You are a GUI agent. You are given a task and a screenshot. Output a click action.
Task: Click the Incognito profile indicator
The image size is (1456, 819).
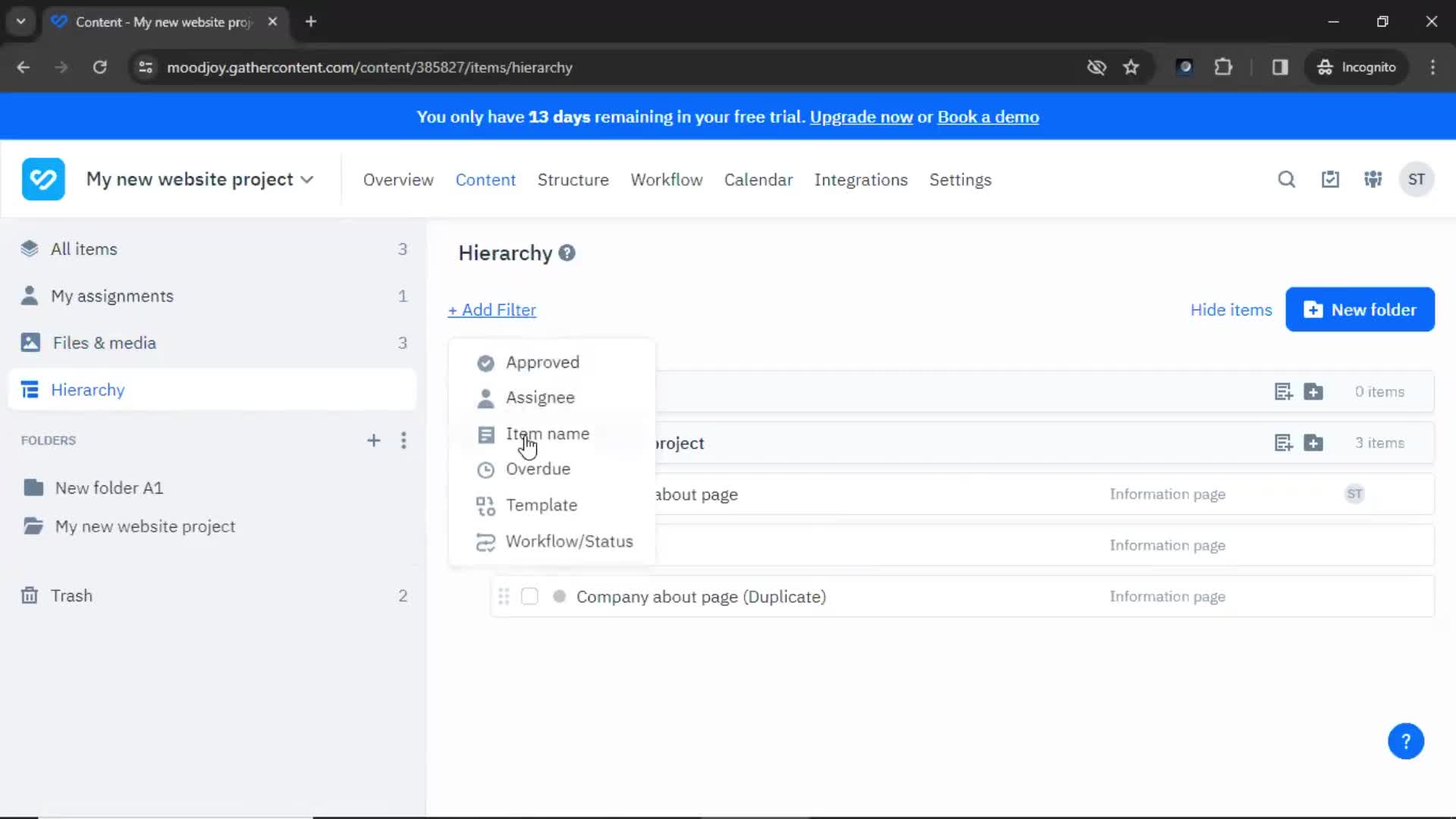point(1356,67)
